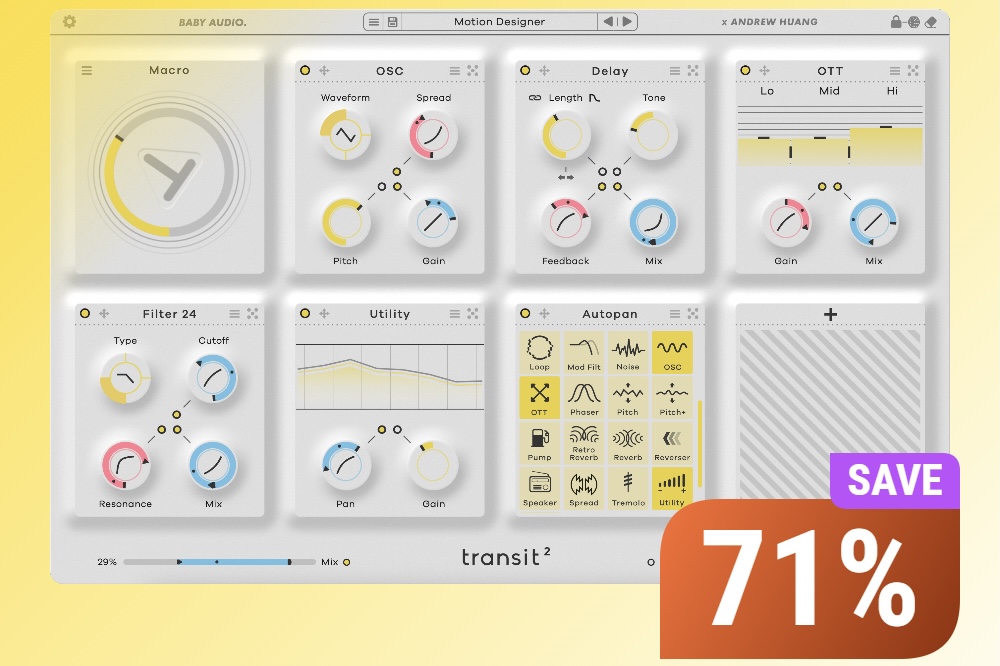Open the OSC module hamburger menu
The width and height of the screenshot is (1000, 666).
point(455,71)
